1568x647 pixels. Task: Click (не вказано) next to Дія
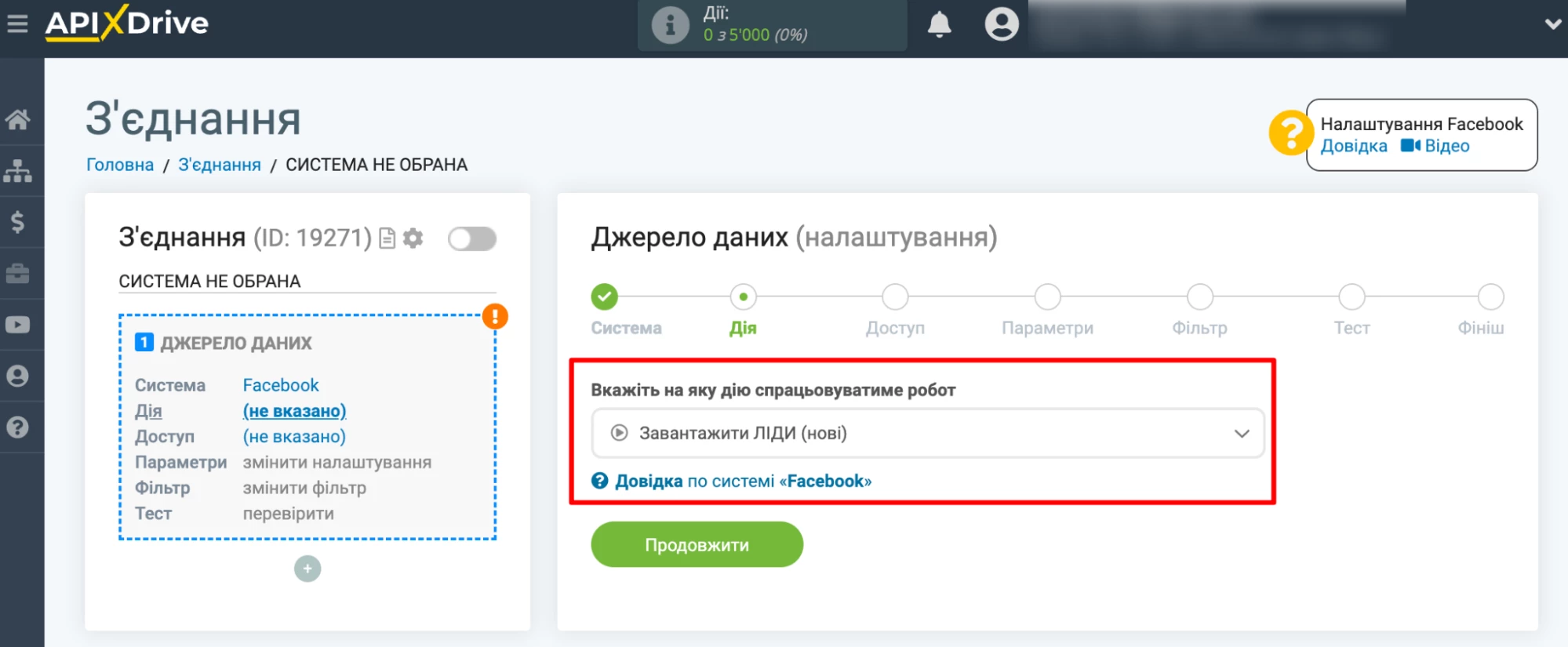(294, 411)
